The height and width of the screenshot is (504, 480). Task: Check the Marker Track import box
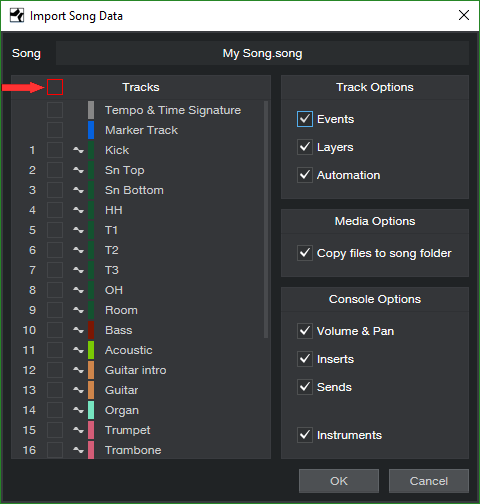(55, 130)
